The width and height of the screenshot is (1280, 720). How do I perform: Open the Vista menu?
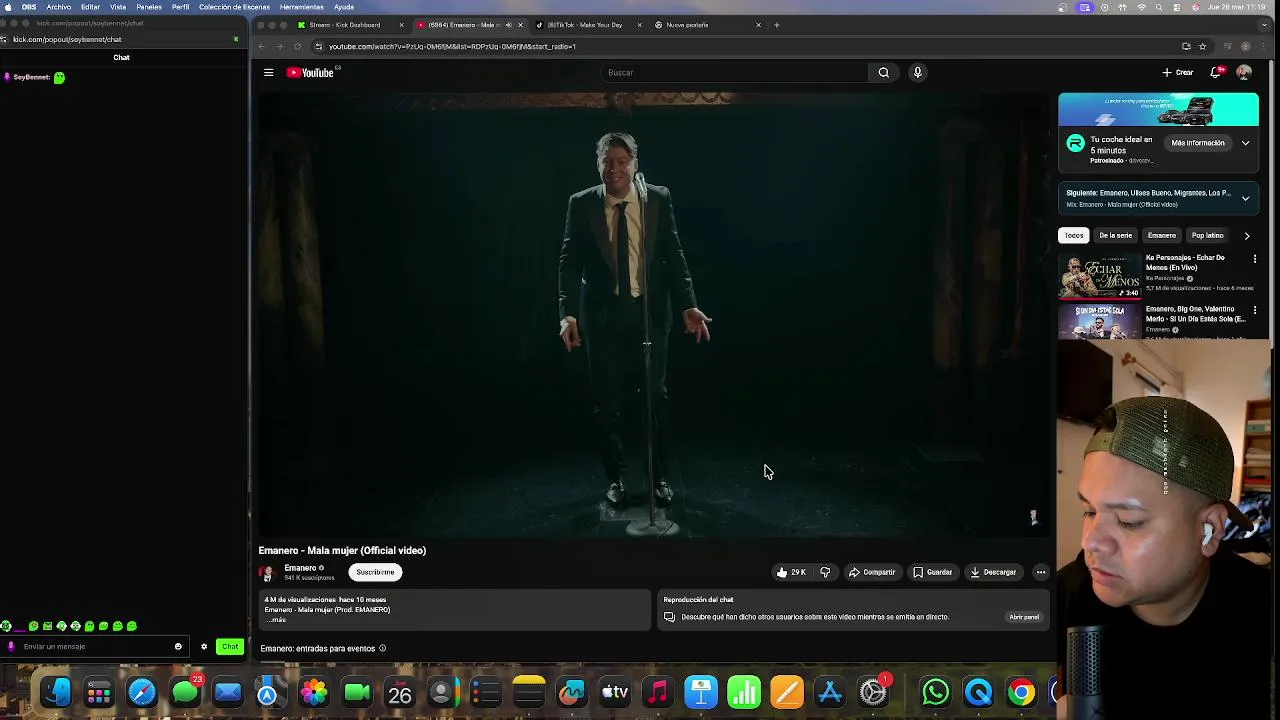click(x=118, y=7)
